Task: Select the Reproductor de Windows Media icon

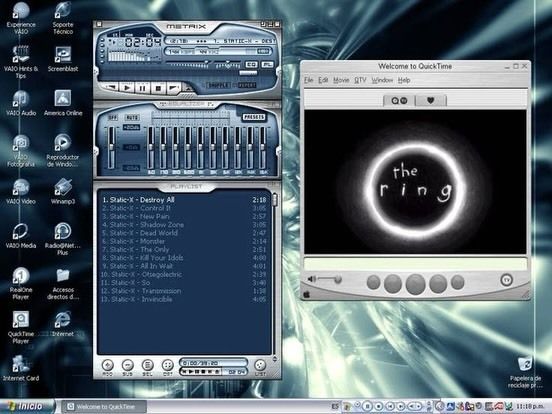Action: point(63,151)
